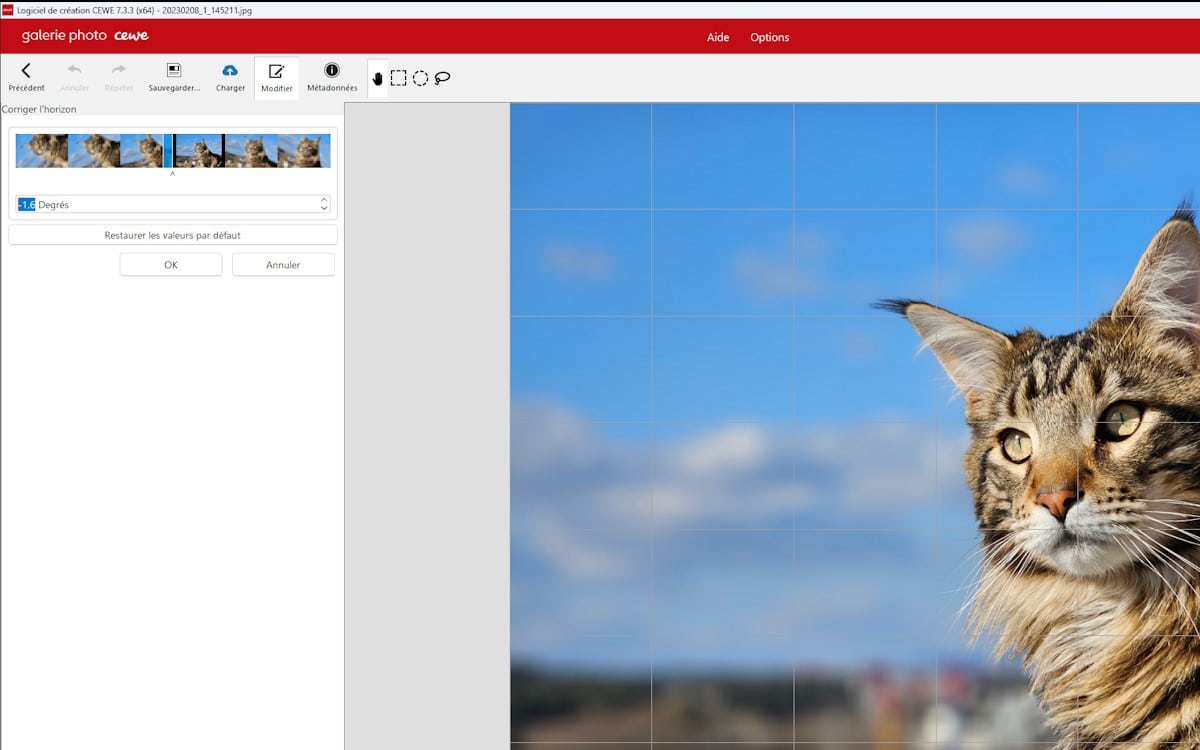Click Restaurer les valeurs par défaut
Screen dimensions: 1200x750
tap(173, 235)
